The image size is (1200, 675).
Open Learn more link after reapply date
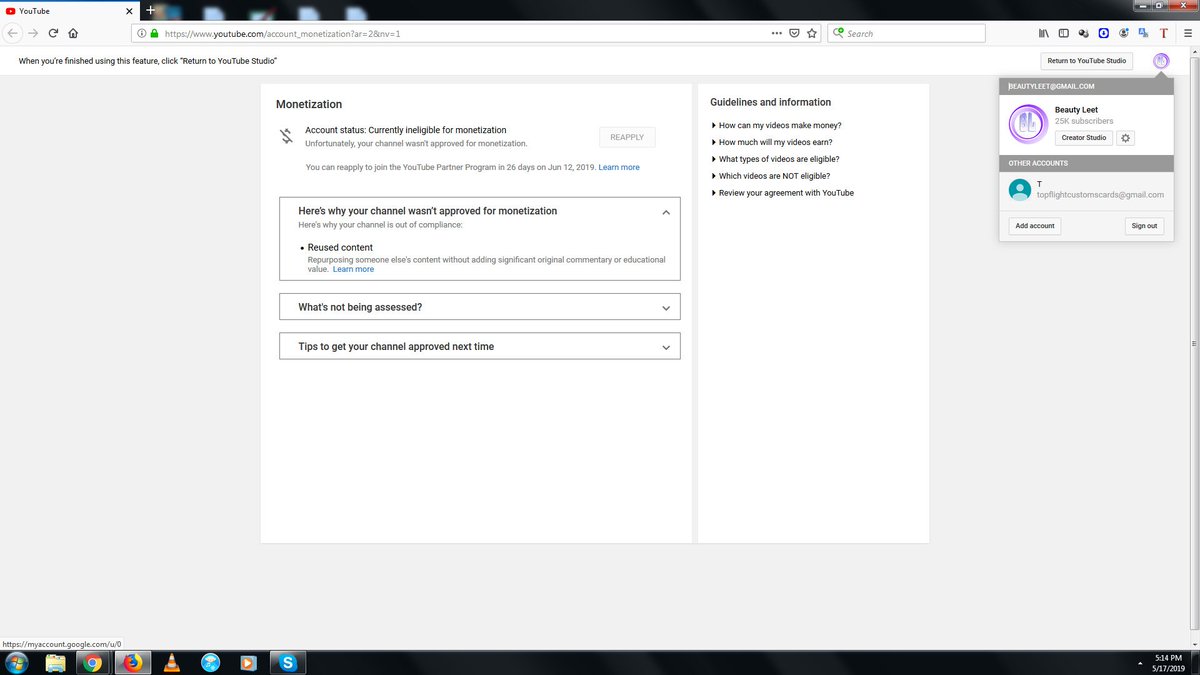pos(619,167)
